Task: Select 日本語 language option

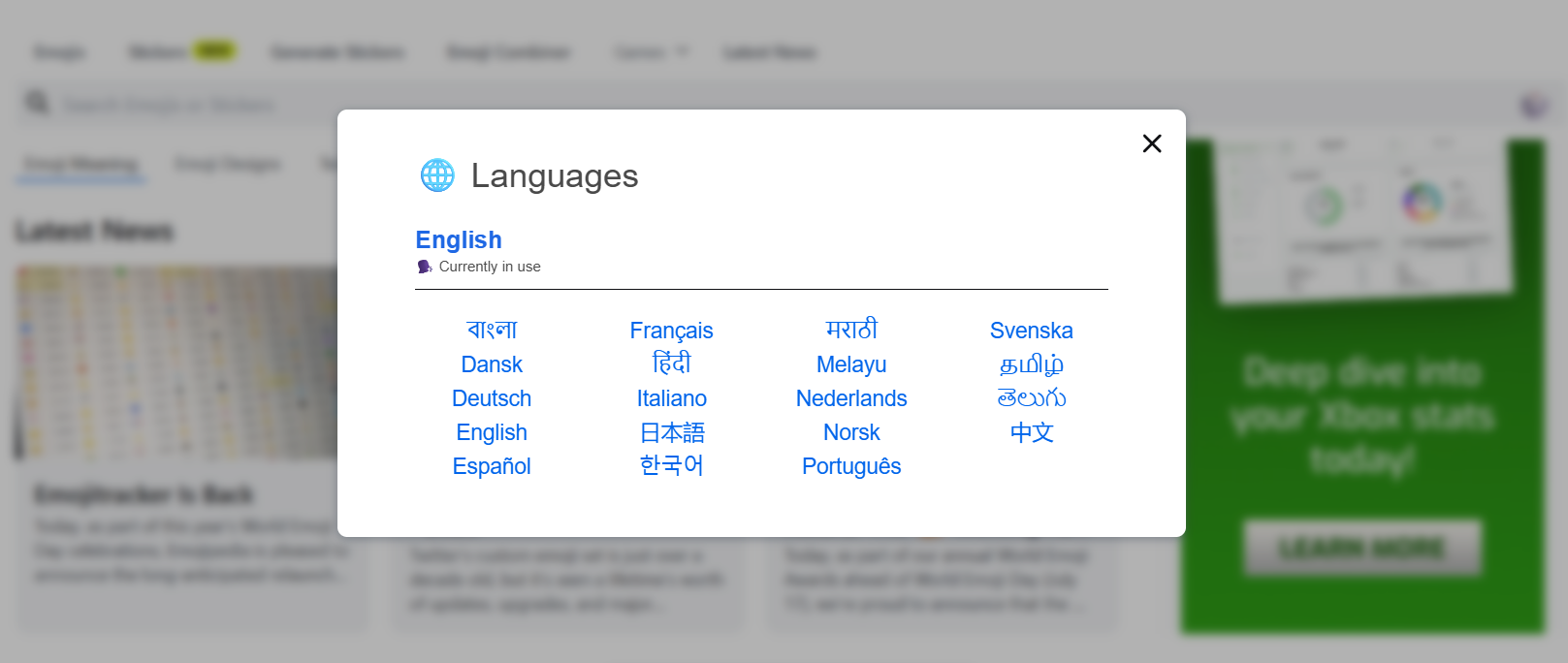Action: pyautogui.click(x=671, y=432)
